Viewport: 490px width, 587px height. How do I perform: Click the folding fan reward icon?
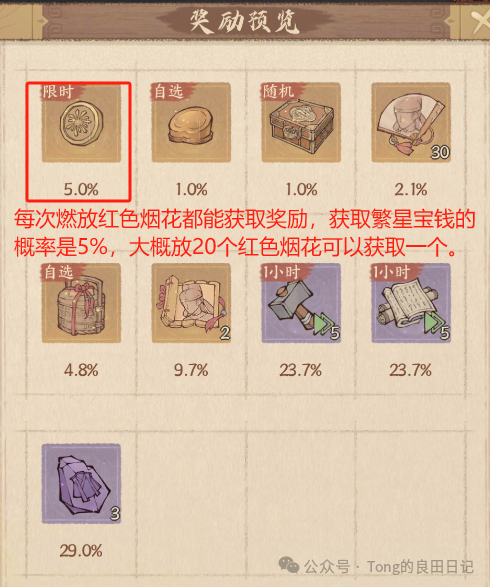[411, 123]
